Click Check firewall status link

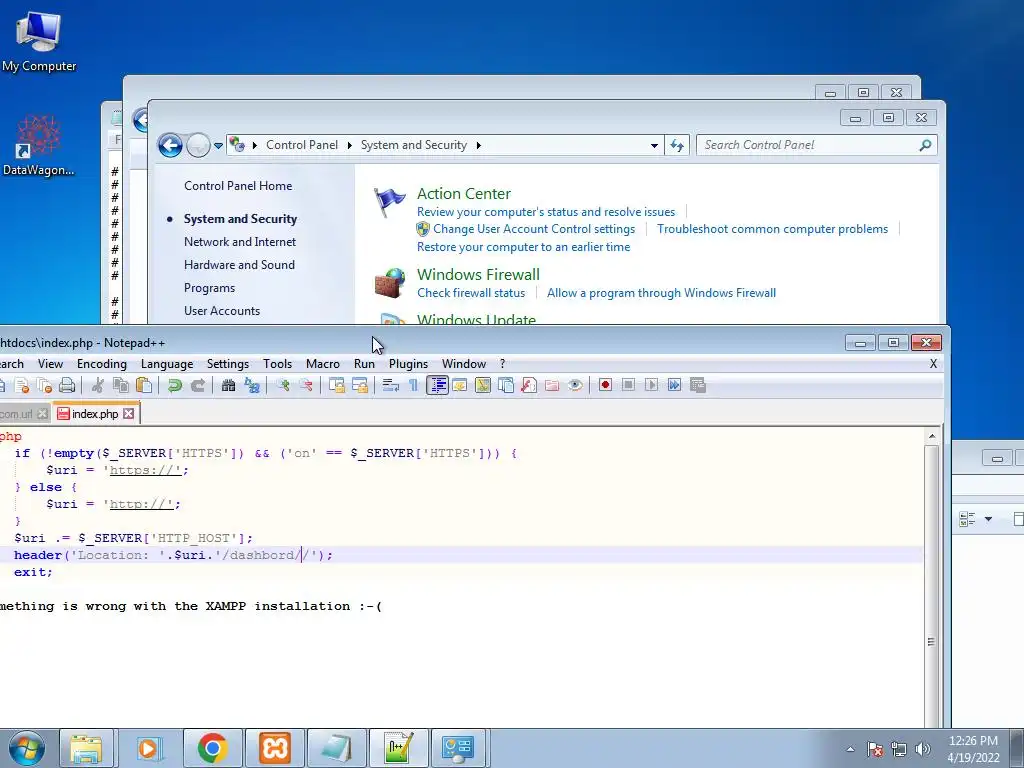pyautogui.click(x=471, y=293)
